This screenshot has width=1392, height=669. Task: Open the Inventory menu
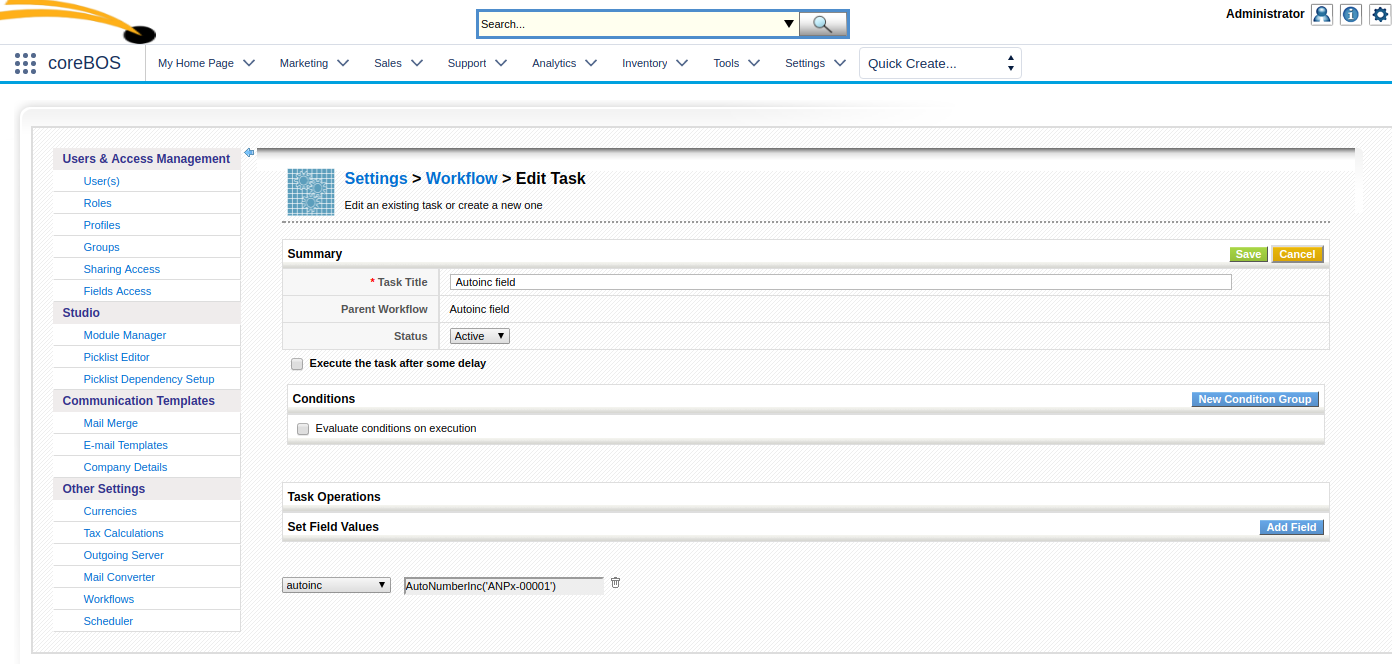click(x=654, y=63)
